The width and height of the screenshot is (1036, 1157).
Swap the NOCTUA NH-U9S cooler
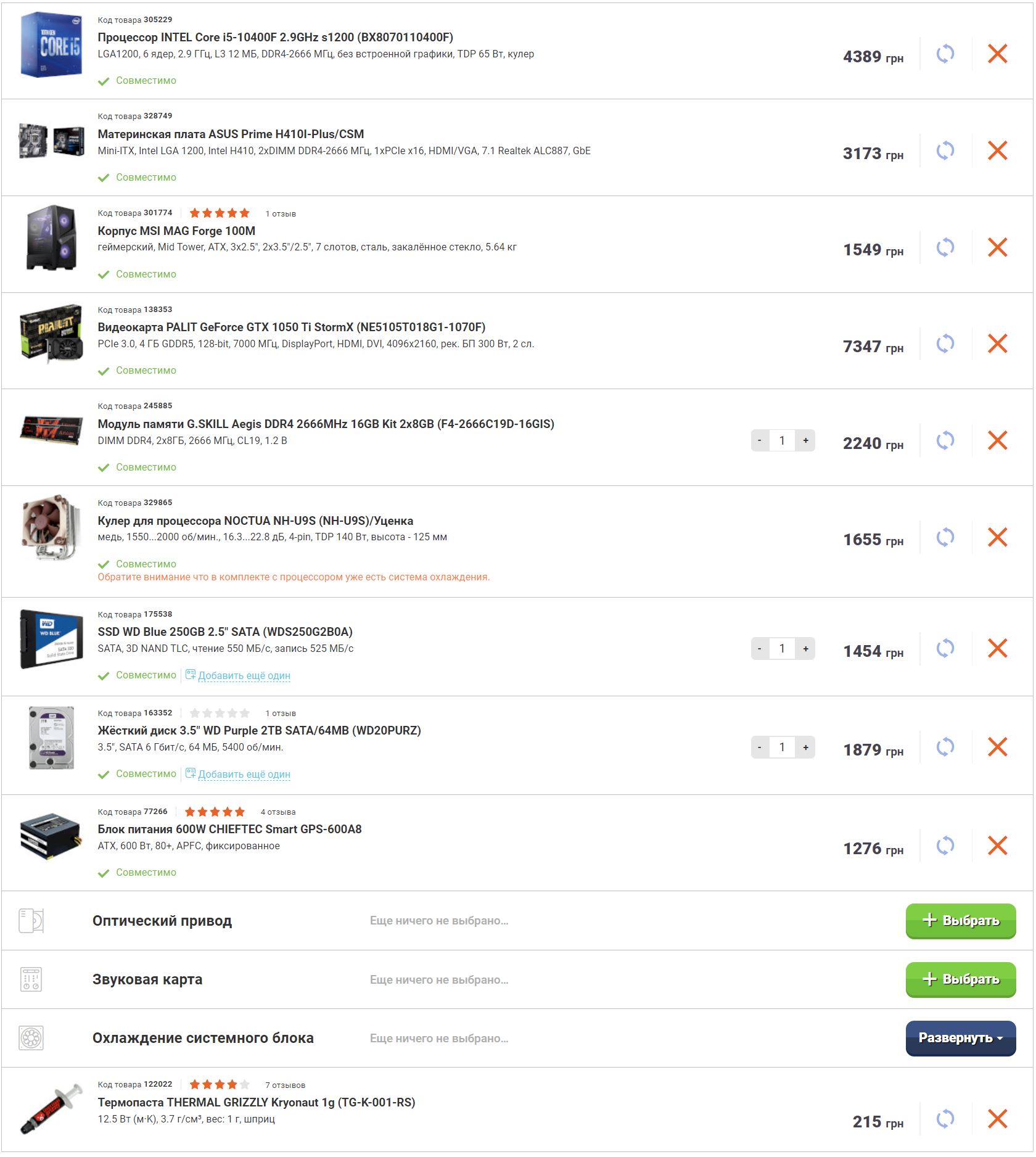point(945,537)
